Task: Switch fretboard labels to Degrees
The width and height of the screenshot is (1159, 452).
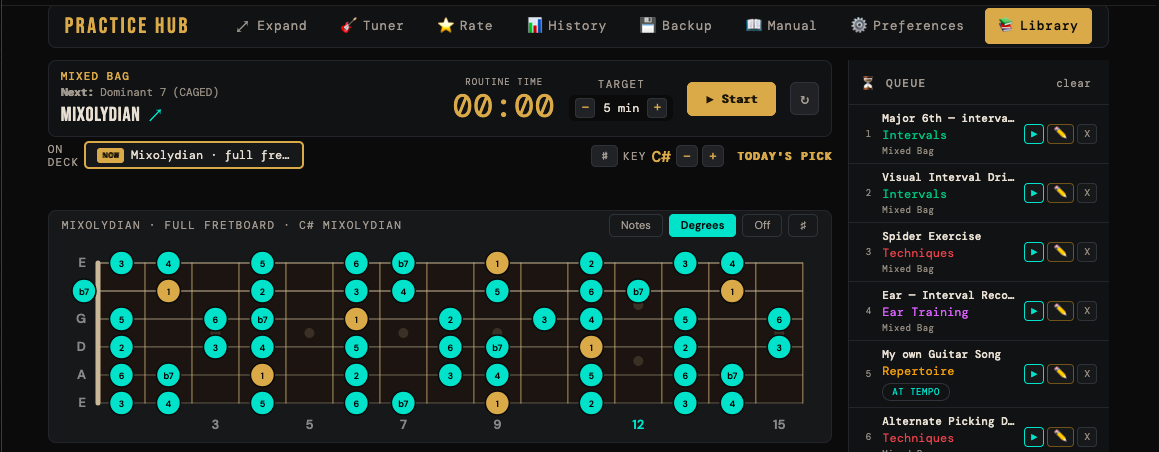Action: 702,225
